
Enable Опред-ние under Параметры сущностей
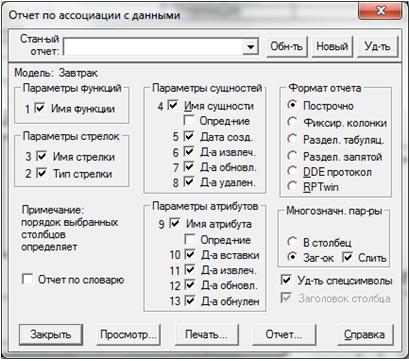coord(189,120)
